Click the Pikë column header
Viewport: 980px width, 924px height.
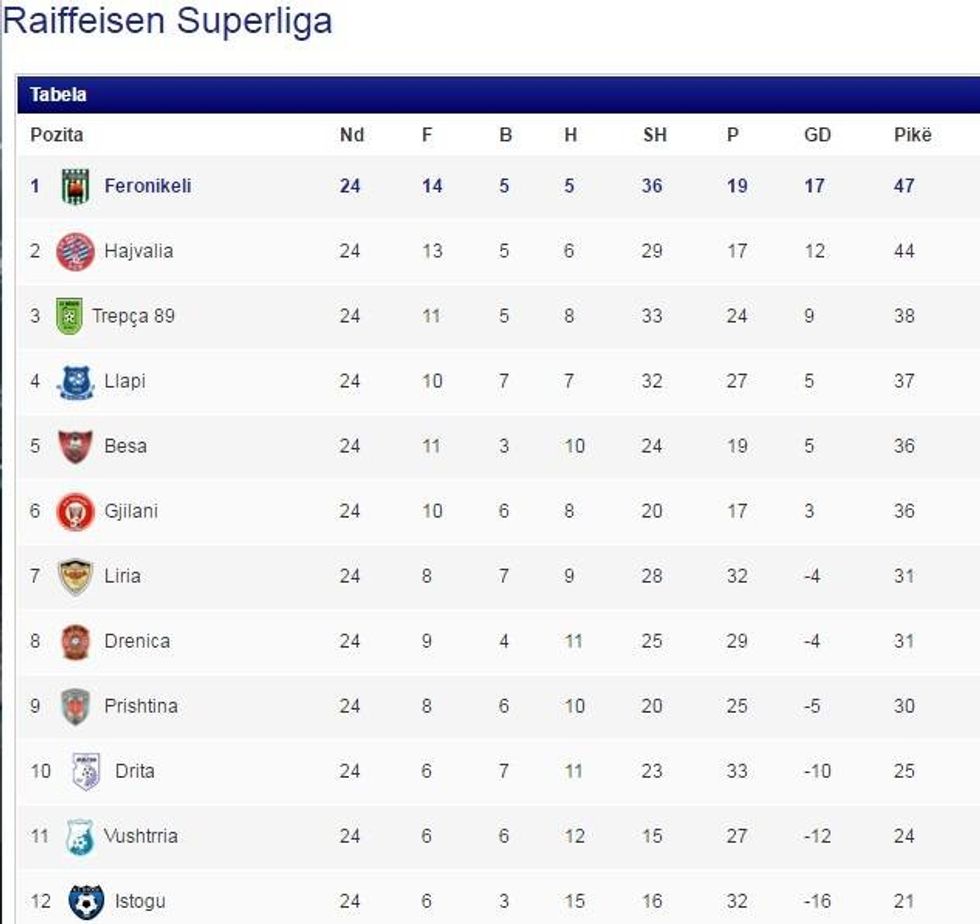tap(912, 135)
